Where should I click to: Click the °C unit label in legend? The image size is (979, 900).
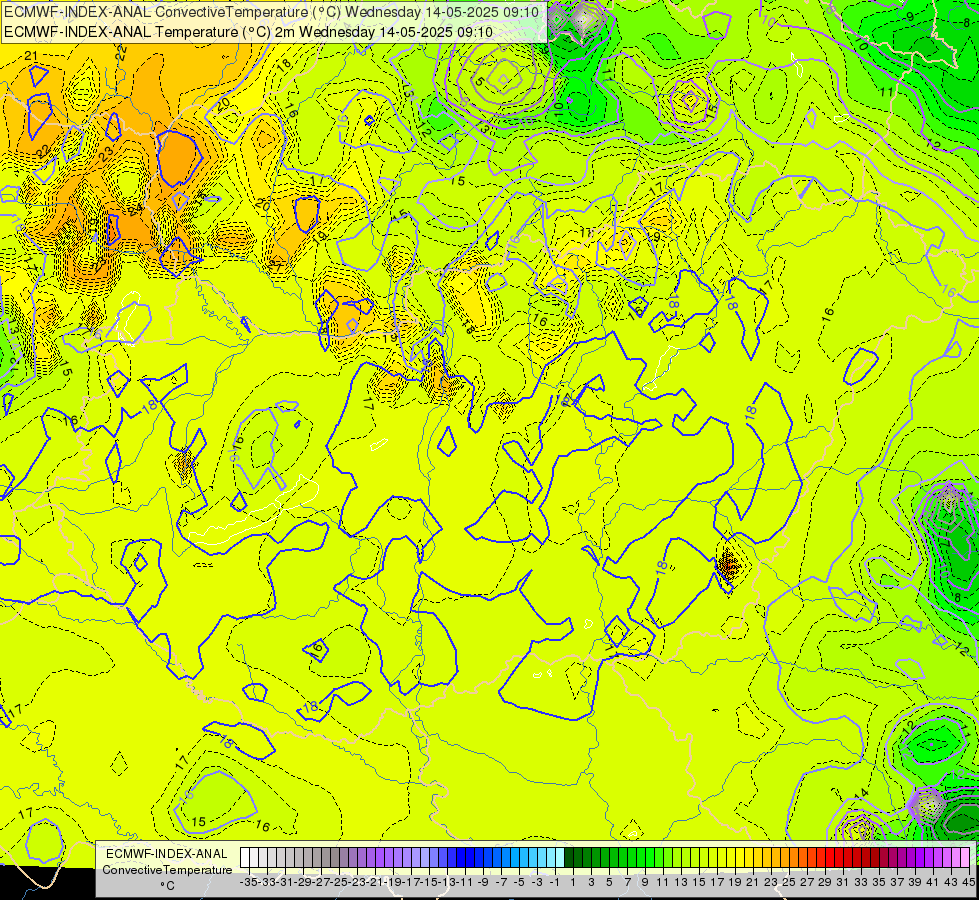[x=167, y=885]
